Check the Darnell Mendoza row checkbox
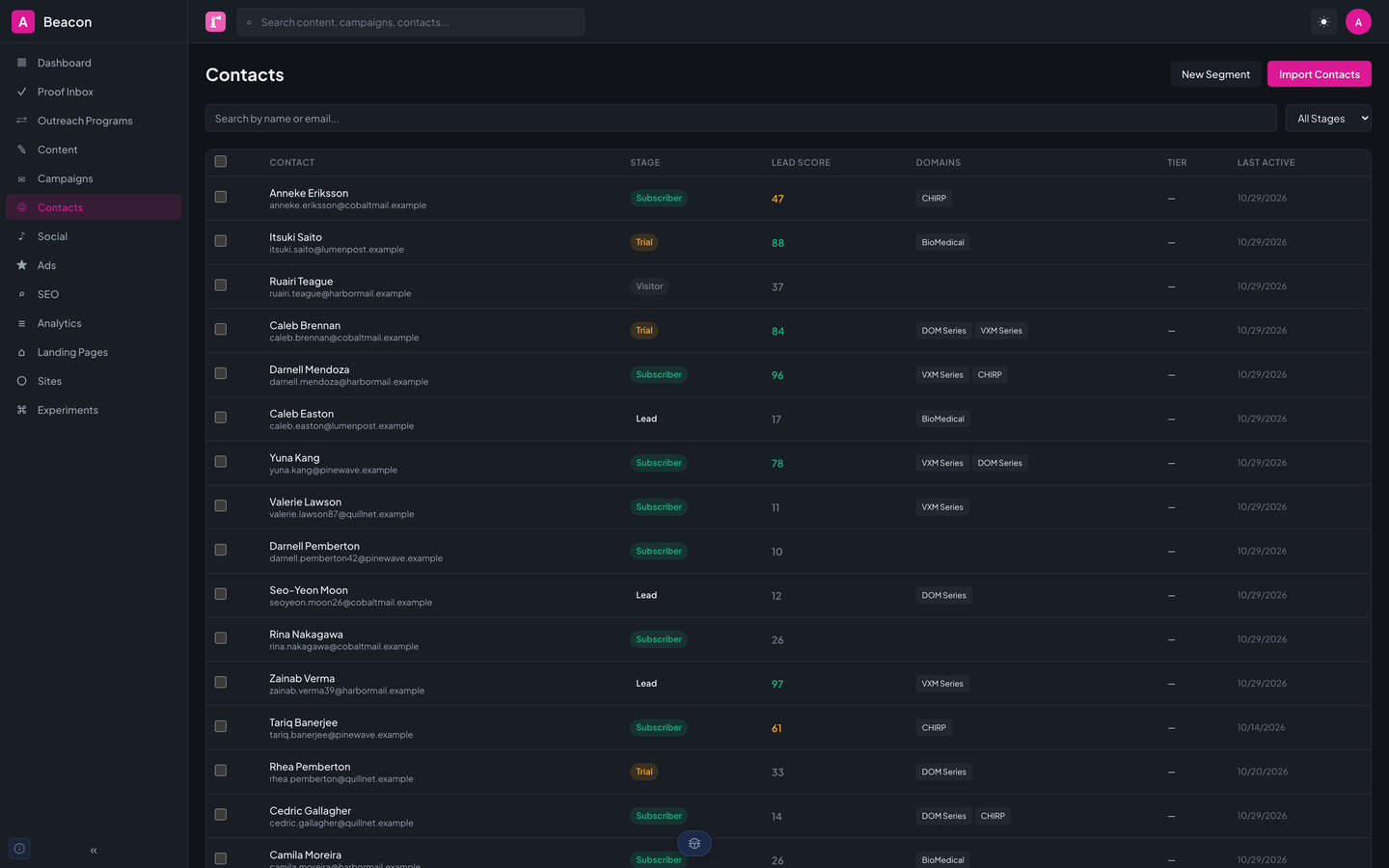The image size is (1389, 868). (221, 373)
